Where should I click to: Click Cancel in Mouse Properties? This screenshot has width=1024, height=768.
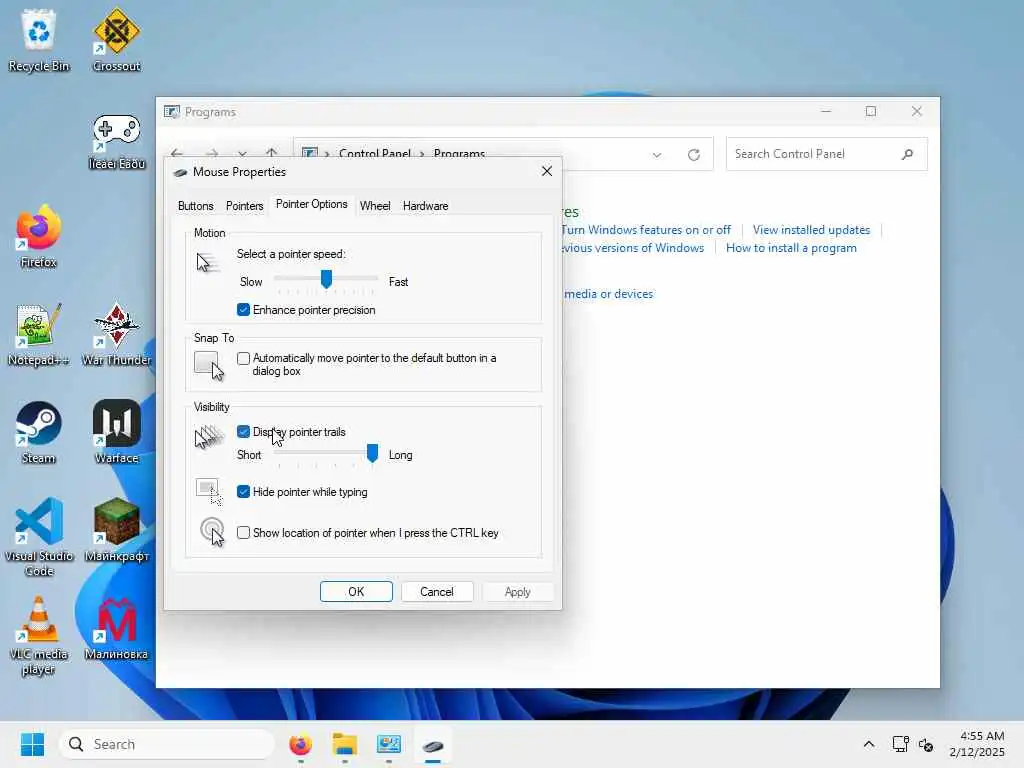click(437, 592)
